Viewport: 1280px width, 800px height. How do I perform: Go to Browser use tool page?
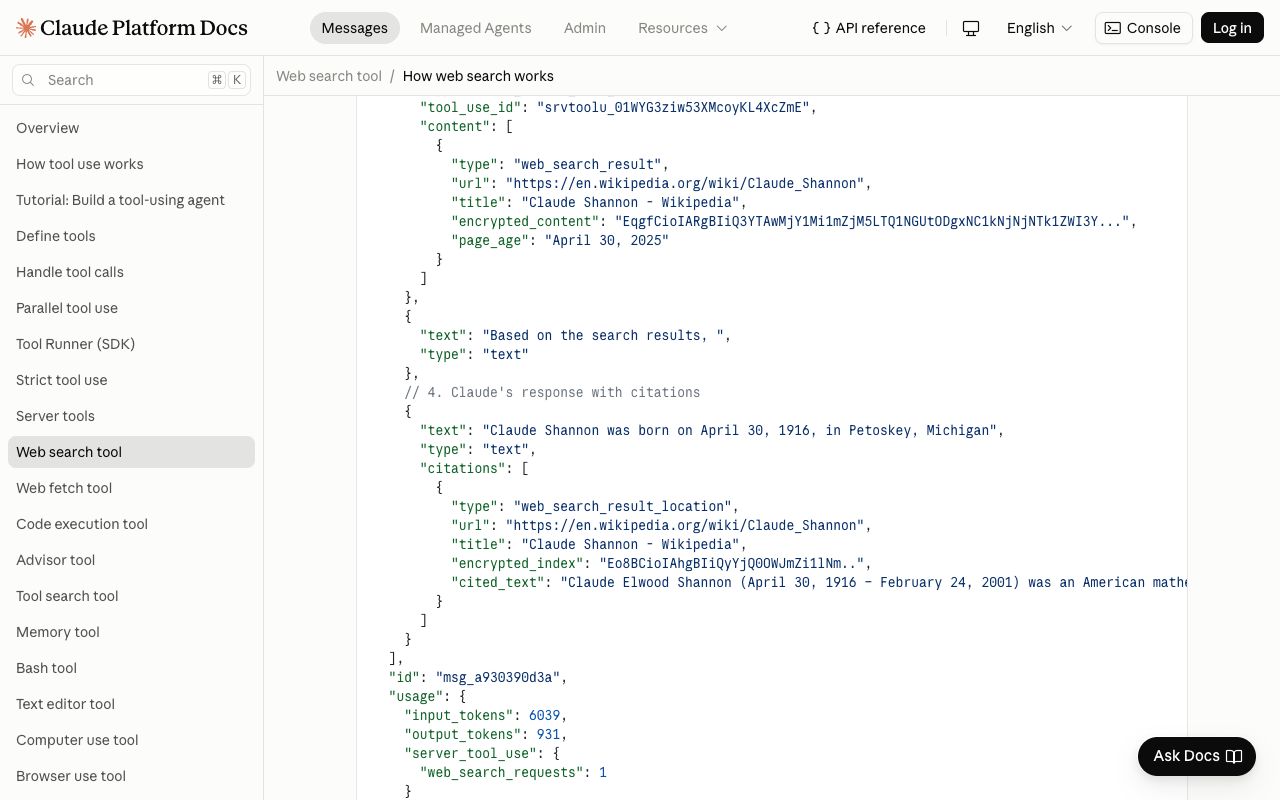[x=131, y=776]
